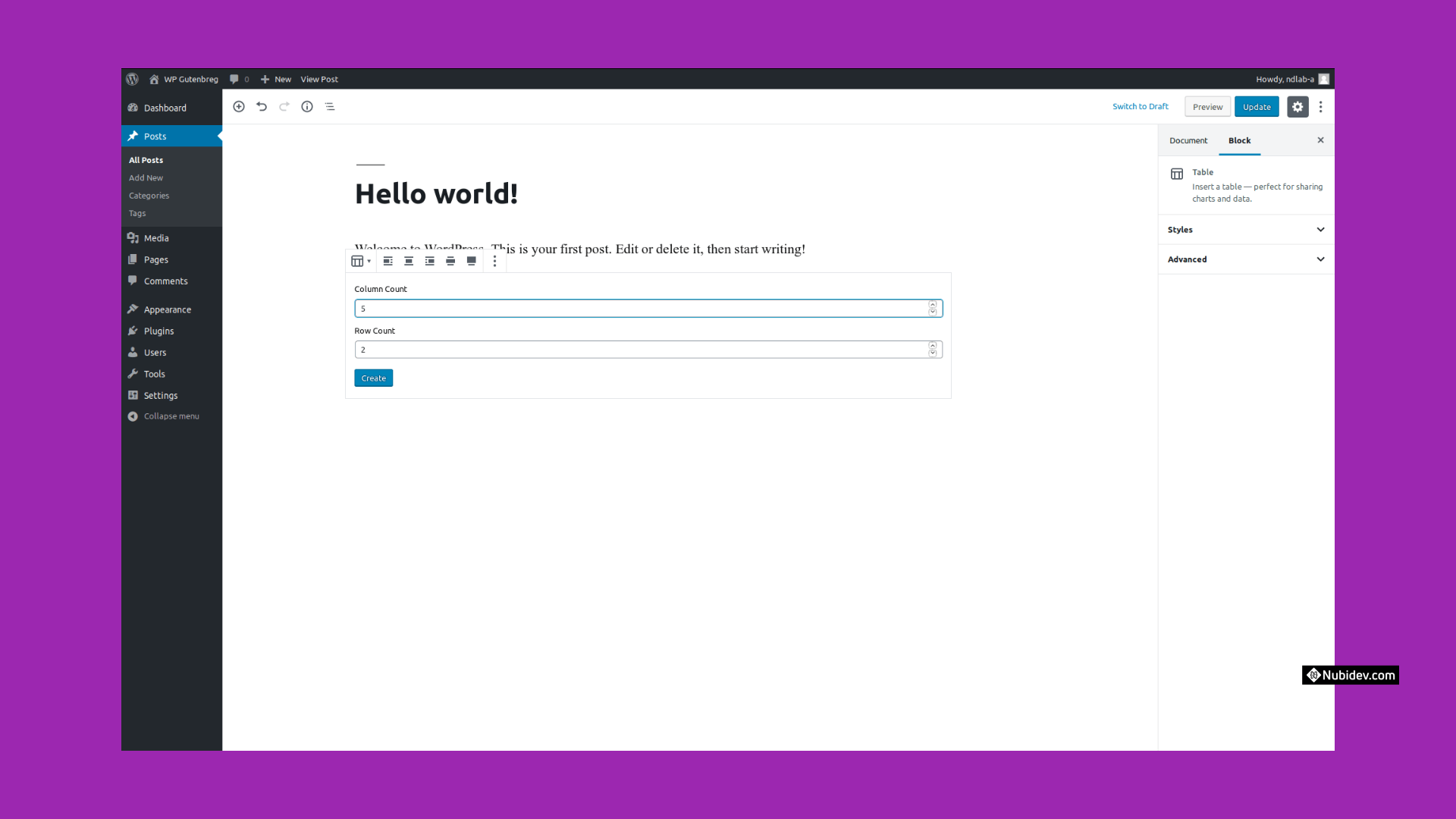The image size is (1456, 819).
Task: Click the Undo arrow in the editor toolbar
Action: pos(262,106)
